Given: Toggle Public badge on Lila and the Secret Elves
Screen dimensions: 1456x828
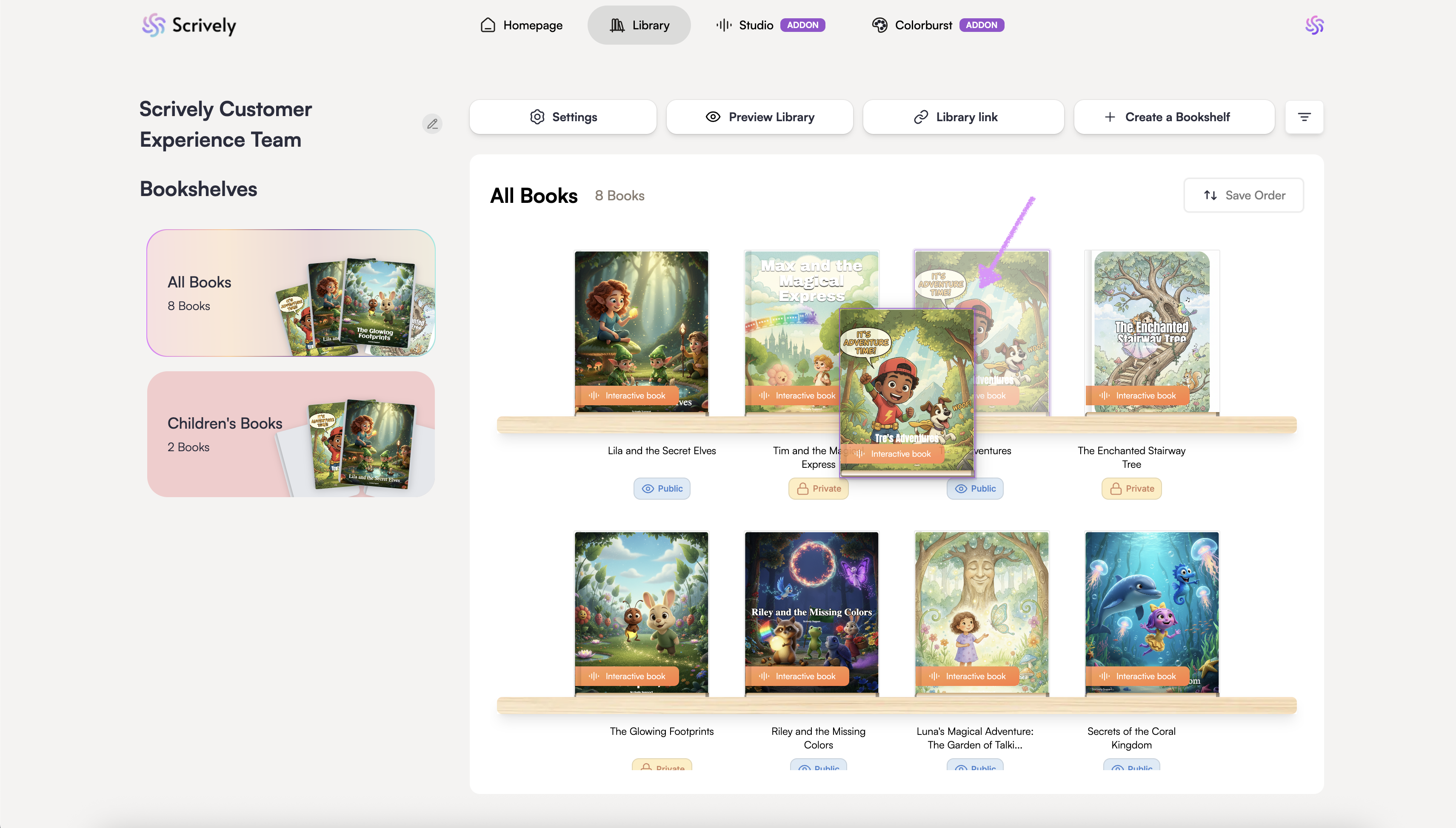Looking at the screenshot, I should click(x=661, y=489).
